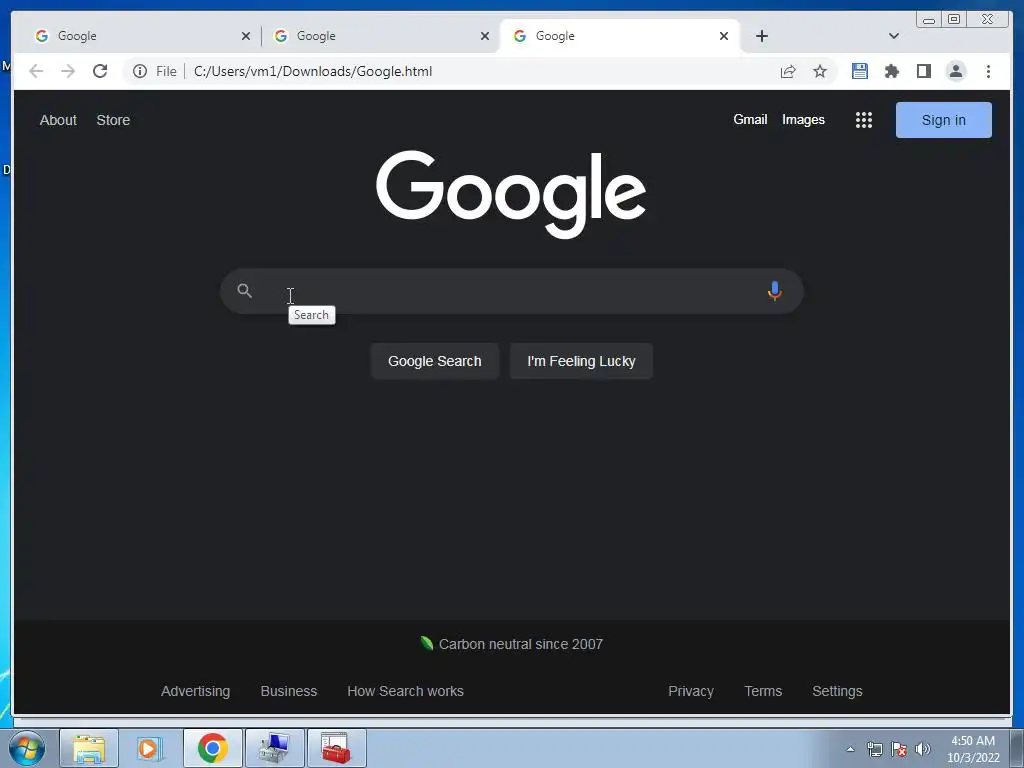Open a new tab with plus button
Viewport: 1024px width, 768px height.
761,36
